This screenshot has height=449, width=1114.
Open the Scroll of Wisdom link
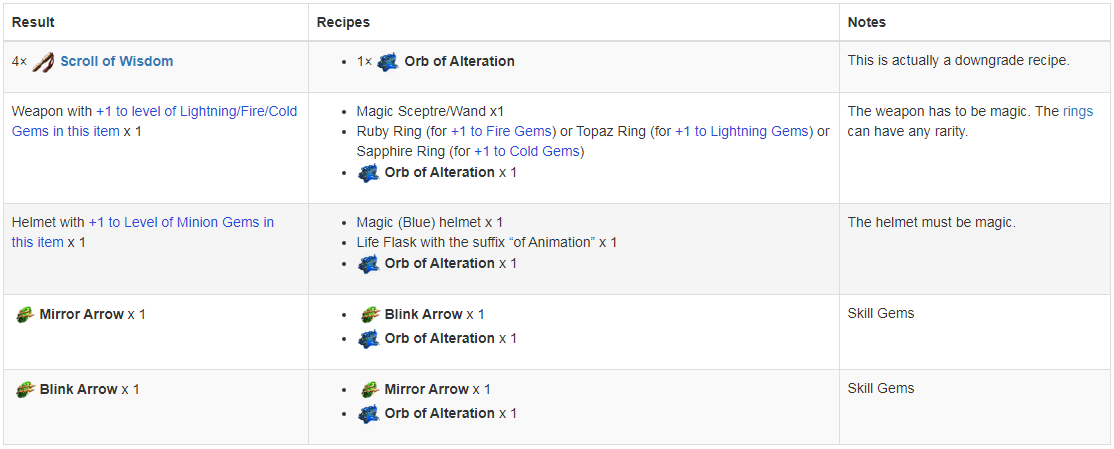117,61
